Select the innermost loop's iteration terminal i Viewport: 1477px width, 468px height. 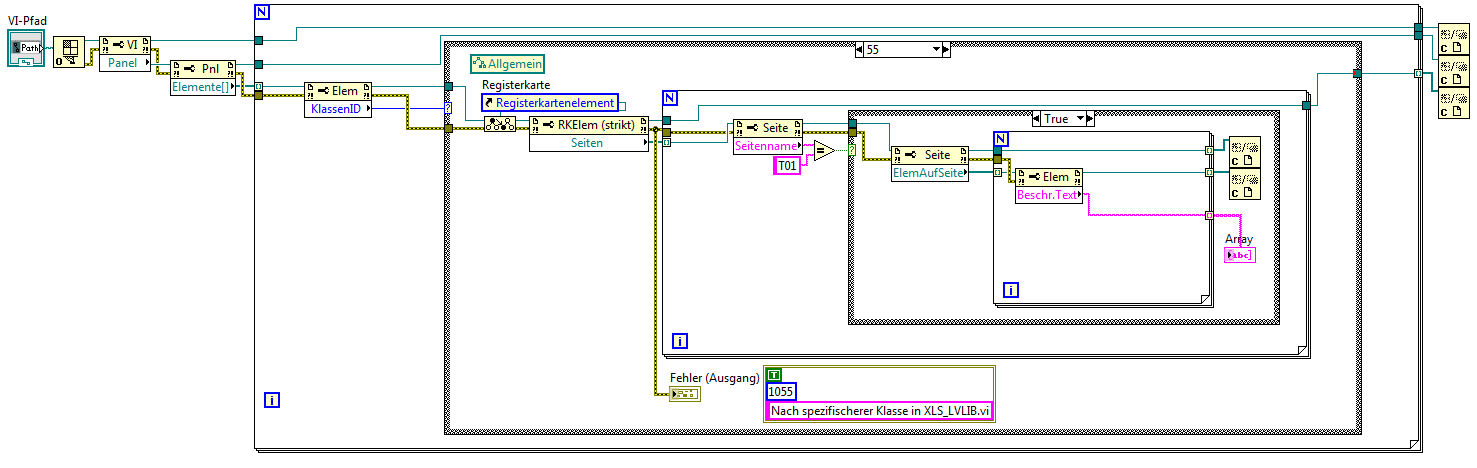click(1011, 290)
